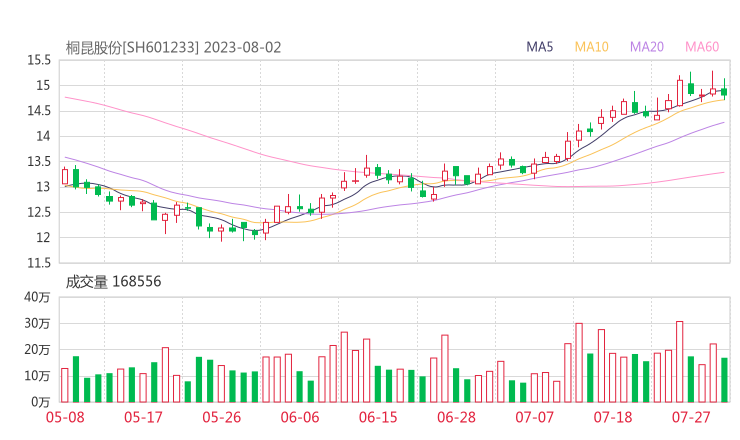This screenshot has width=740, height=440.
Task: Click the 0万 volume axis label
Action: pos(41,402)
